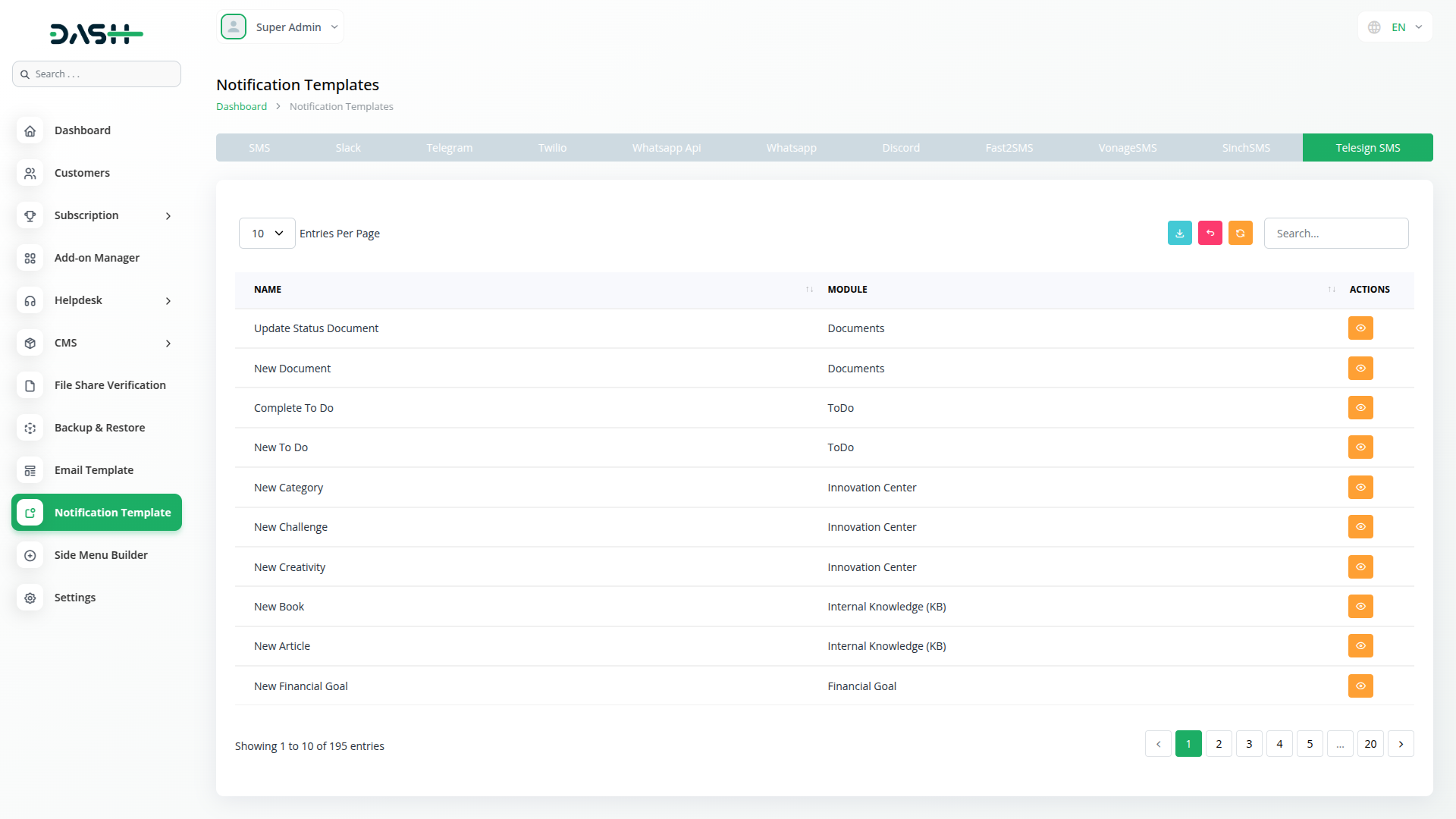This screenshot has height=819, width=1456.
Task: Sort table by Name column header
Action: [x=268, y=290]
